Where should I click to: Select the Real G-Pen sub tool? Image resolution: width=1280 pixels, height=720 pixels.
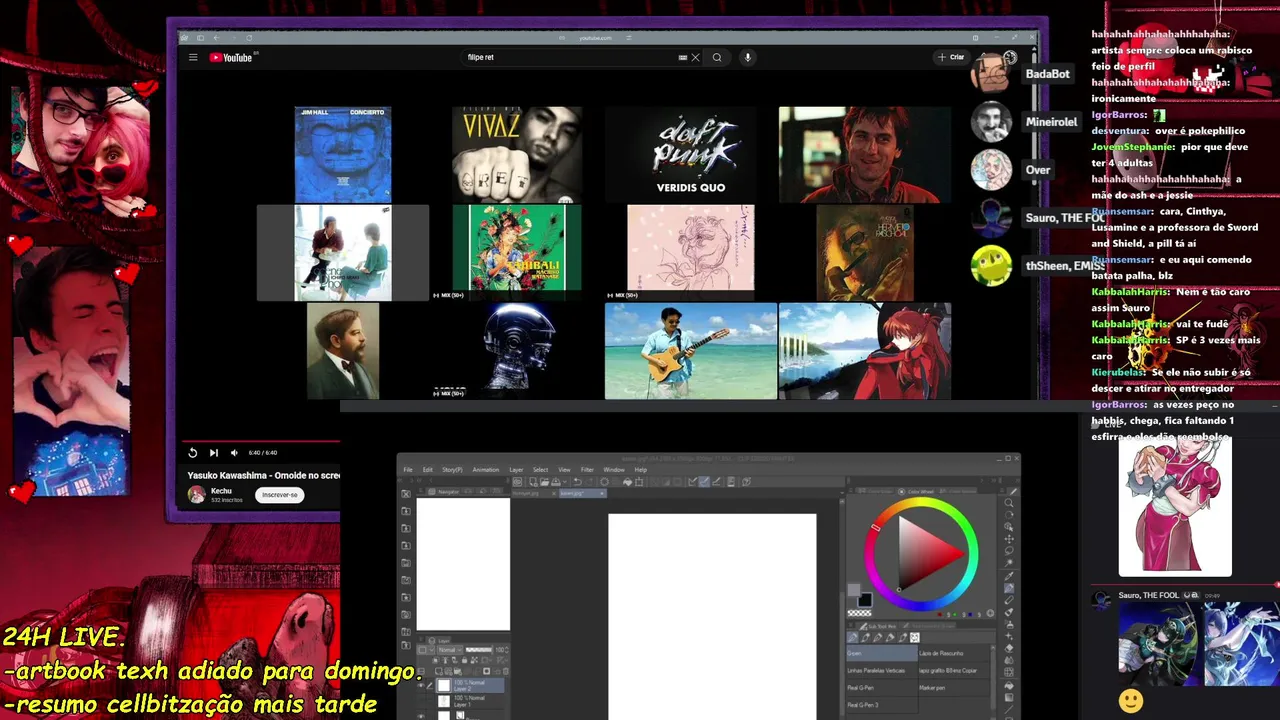pos(882,688)
